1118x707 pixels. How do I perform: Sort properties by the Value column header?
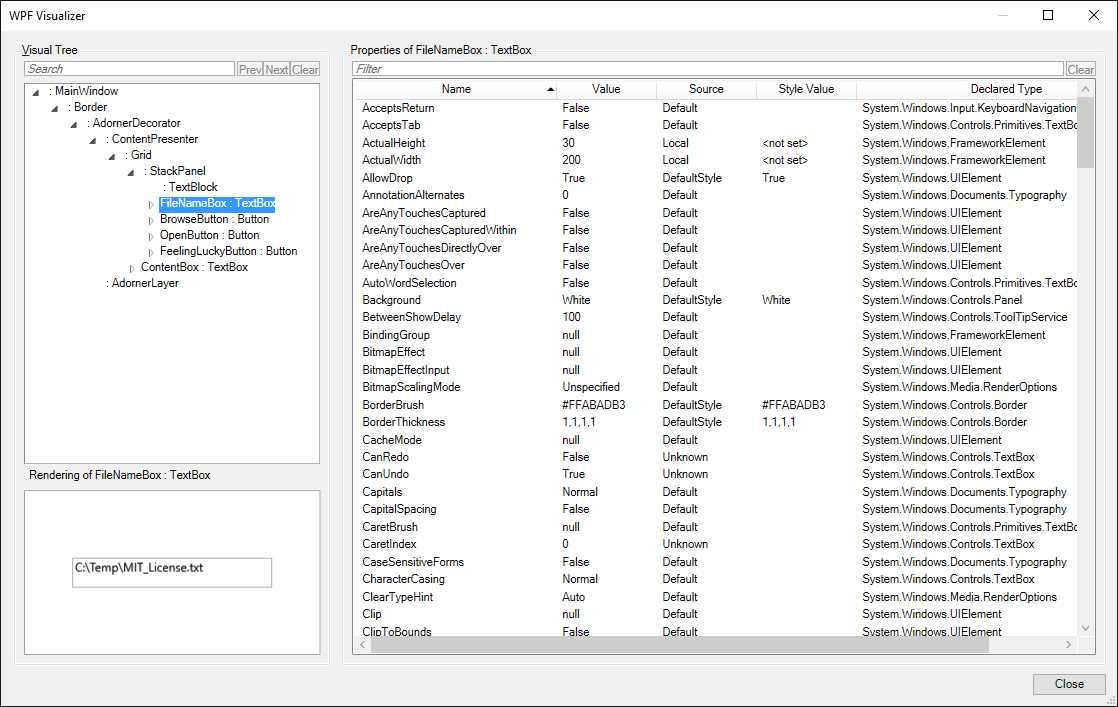click(x=607, y=89)
